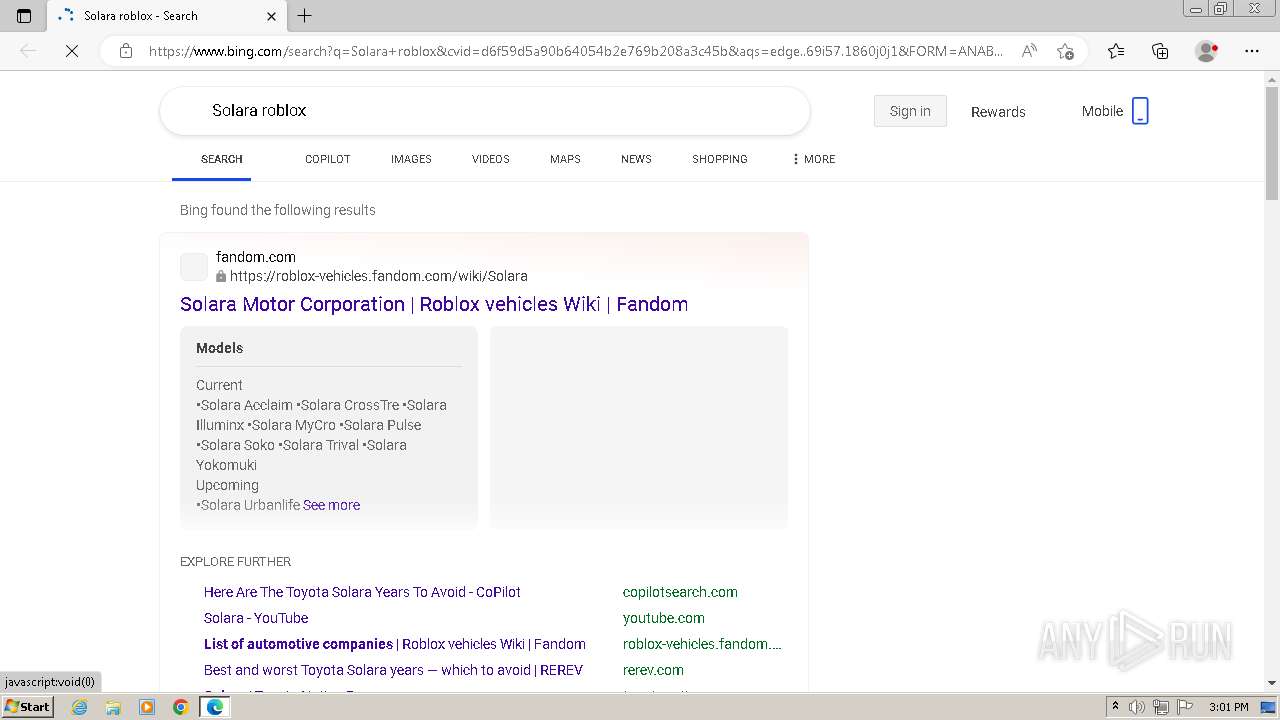Open media player taskbar icon
The image size is (1280, 720).
(x=147, y=707)
